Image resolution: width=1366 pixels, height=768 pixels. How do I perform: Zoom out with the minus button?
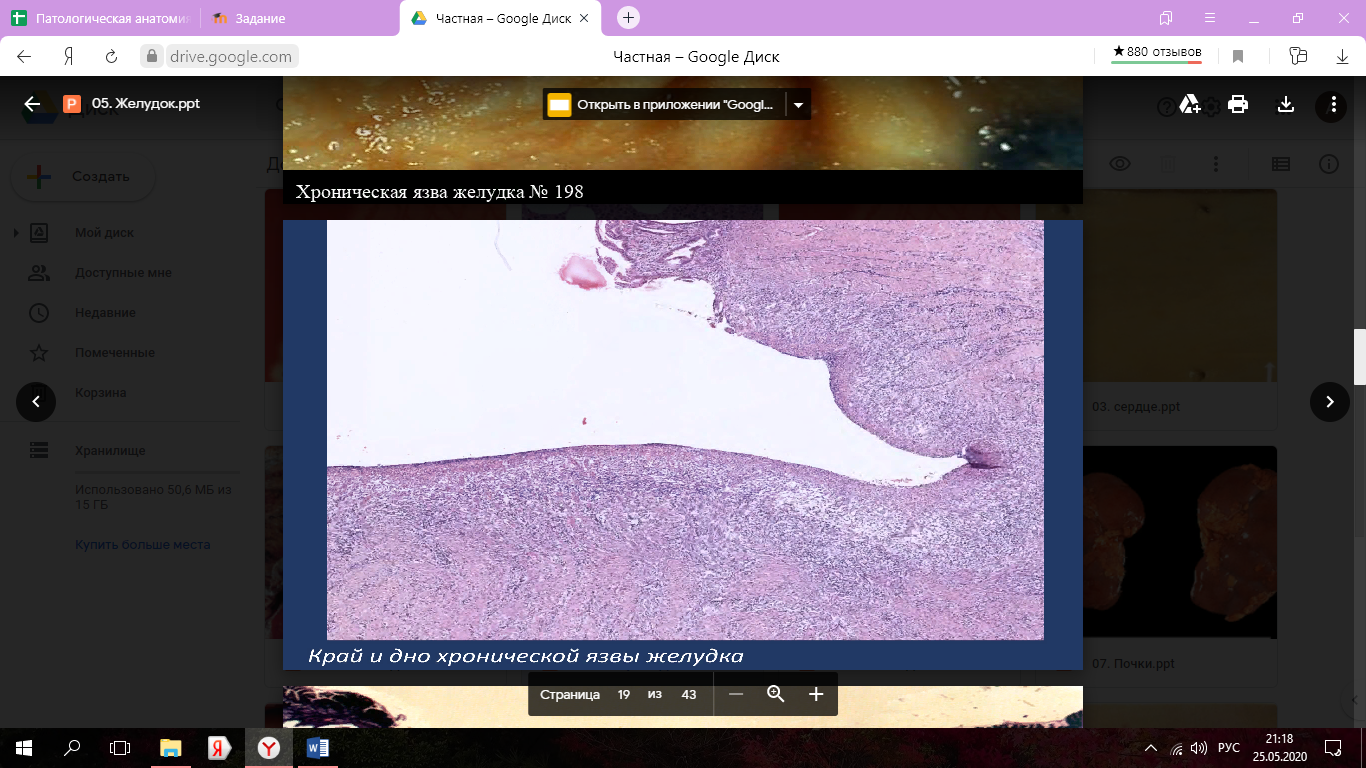(x=736, y=694)
